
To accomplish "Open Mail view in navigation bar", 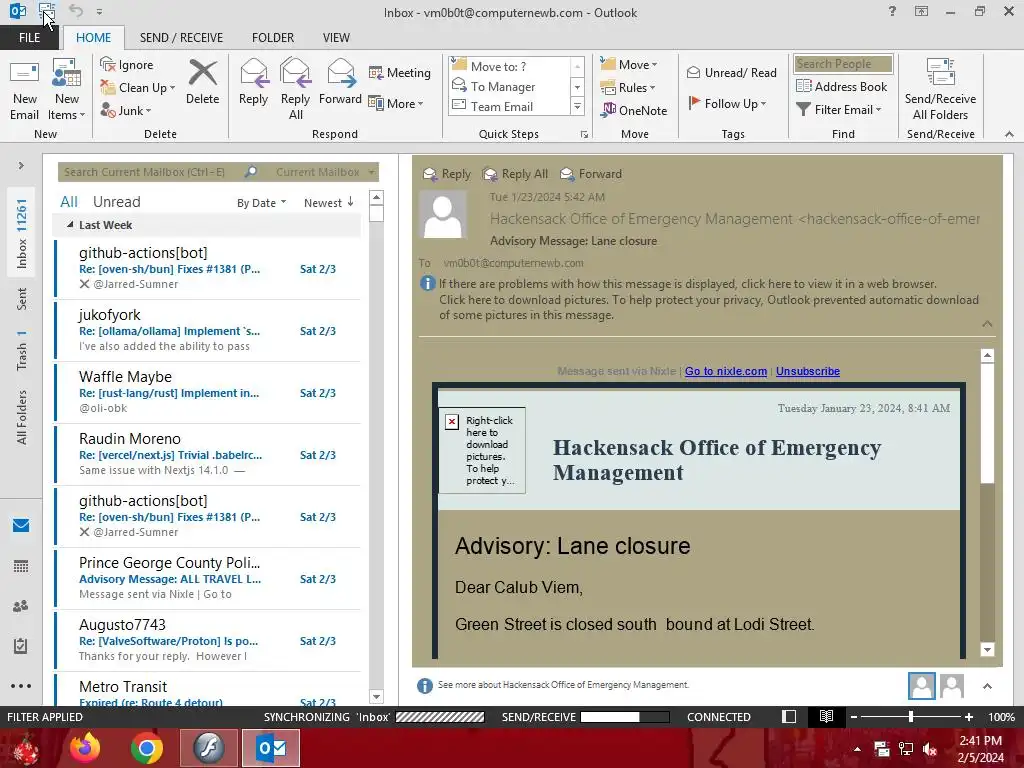I will point(21,526).
